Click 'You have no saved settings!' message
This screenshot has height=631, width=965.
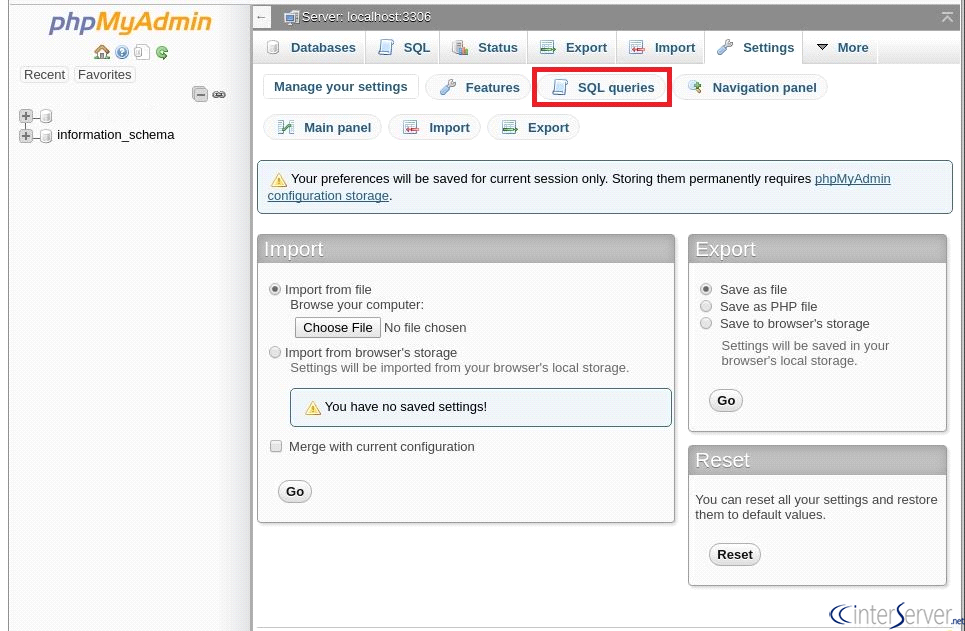(406, 407)
